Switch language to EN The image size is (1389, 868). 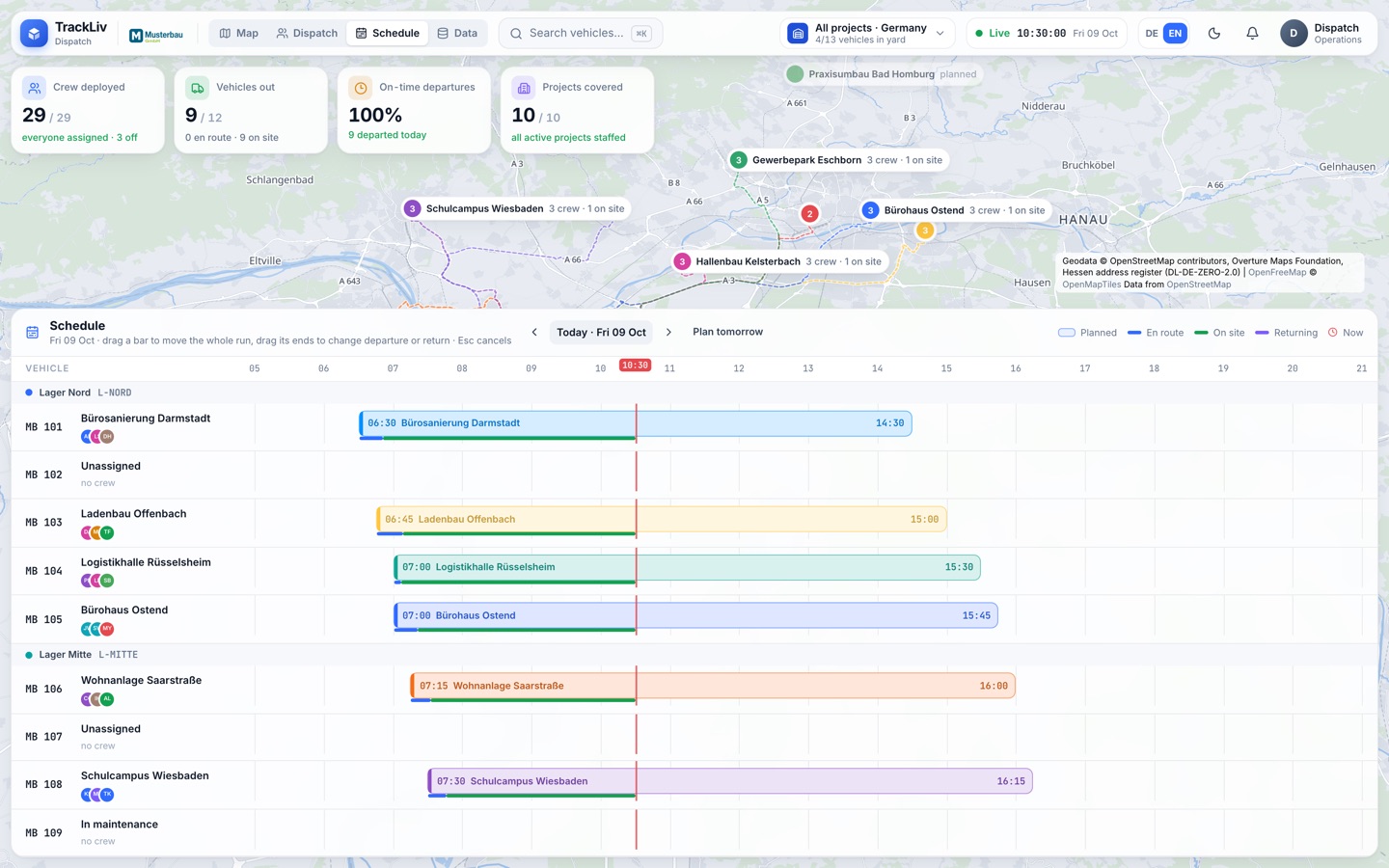click(x=1175, y=33)
